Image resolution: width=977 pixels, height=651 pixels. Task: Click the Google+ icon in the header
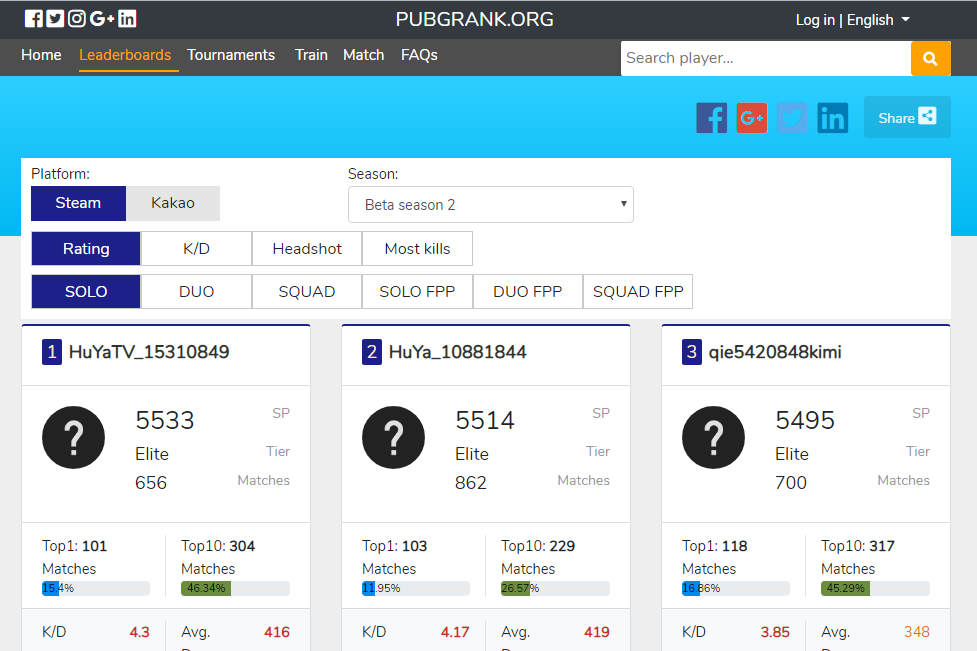(x=98, y=18)
